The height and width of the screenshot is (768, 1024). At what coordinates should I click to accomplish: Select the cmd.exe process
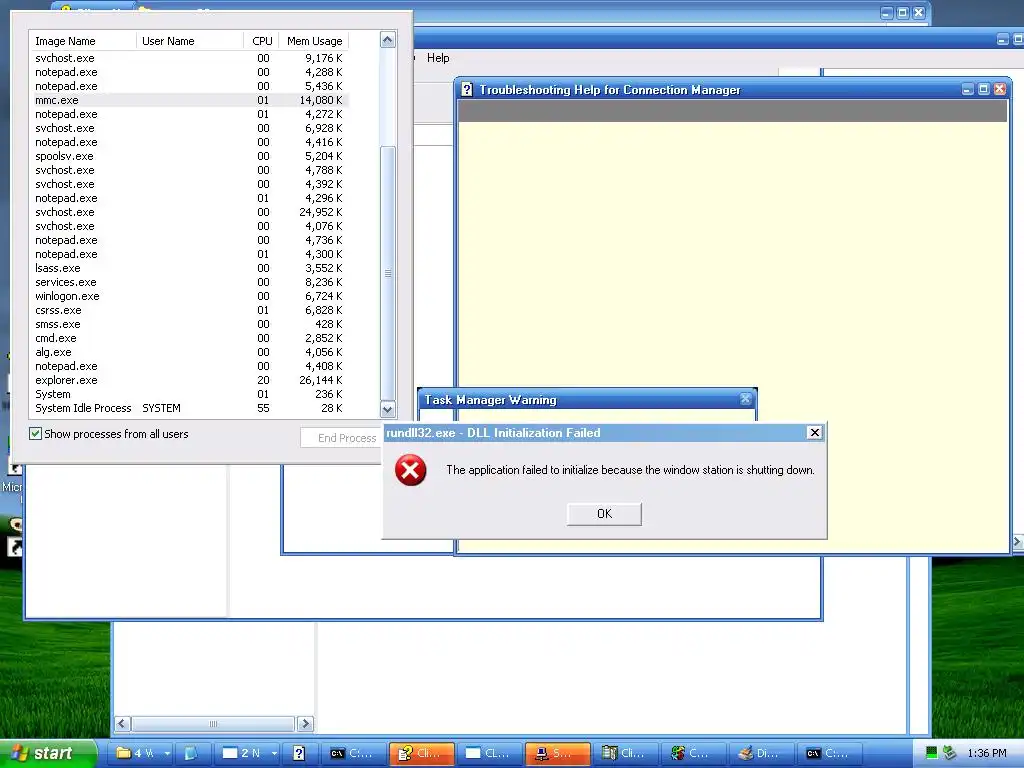coord(189,338)
